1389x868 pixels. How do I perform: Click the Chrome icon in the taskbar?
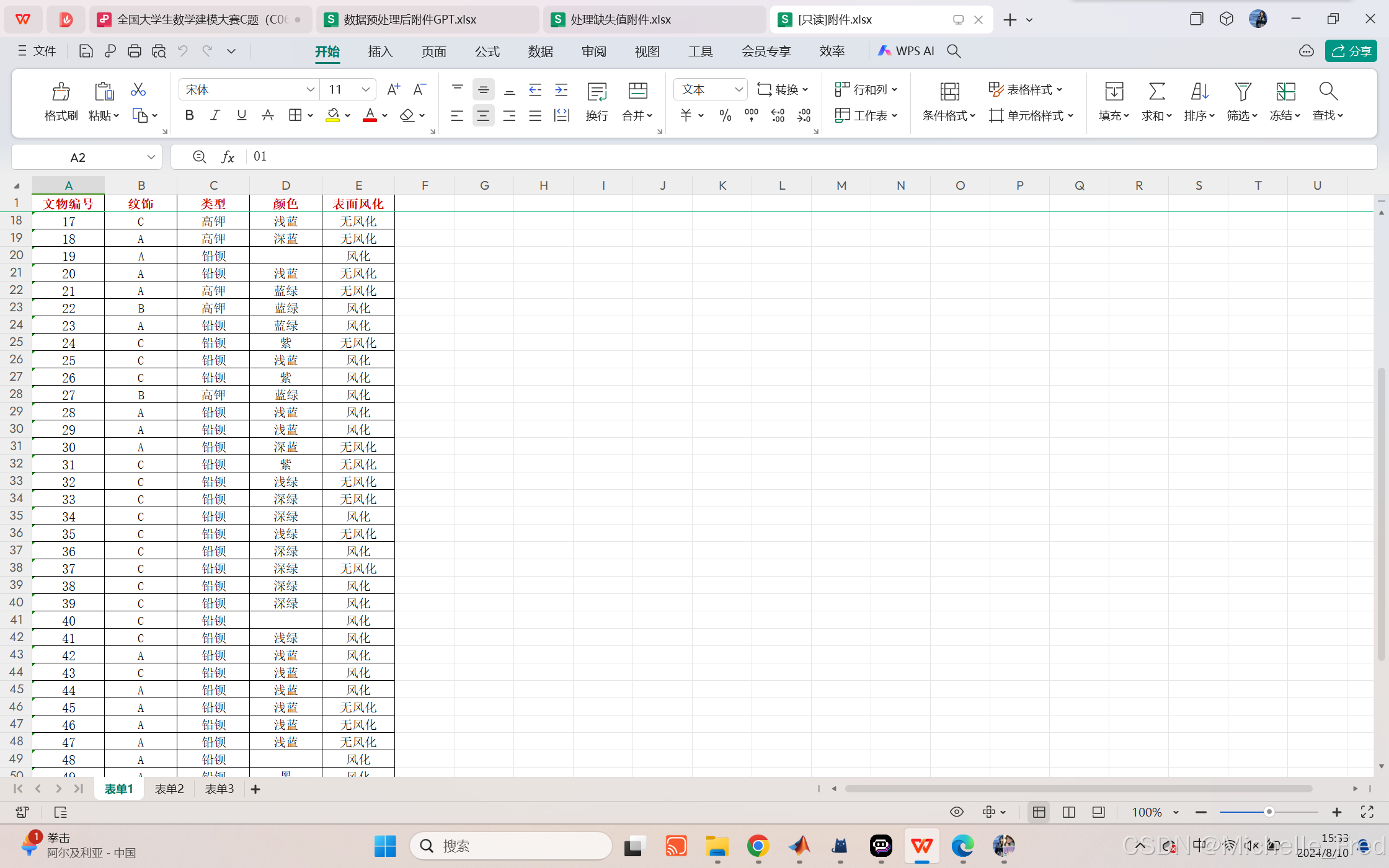click(x=758, y=846)
